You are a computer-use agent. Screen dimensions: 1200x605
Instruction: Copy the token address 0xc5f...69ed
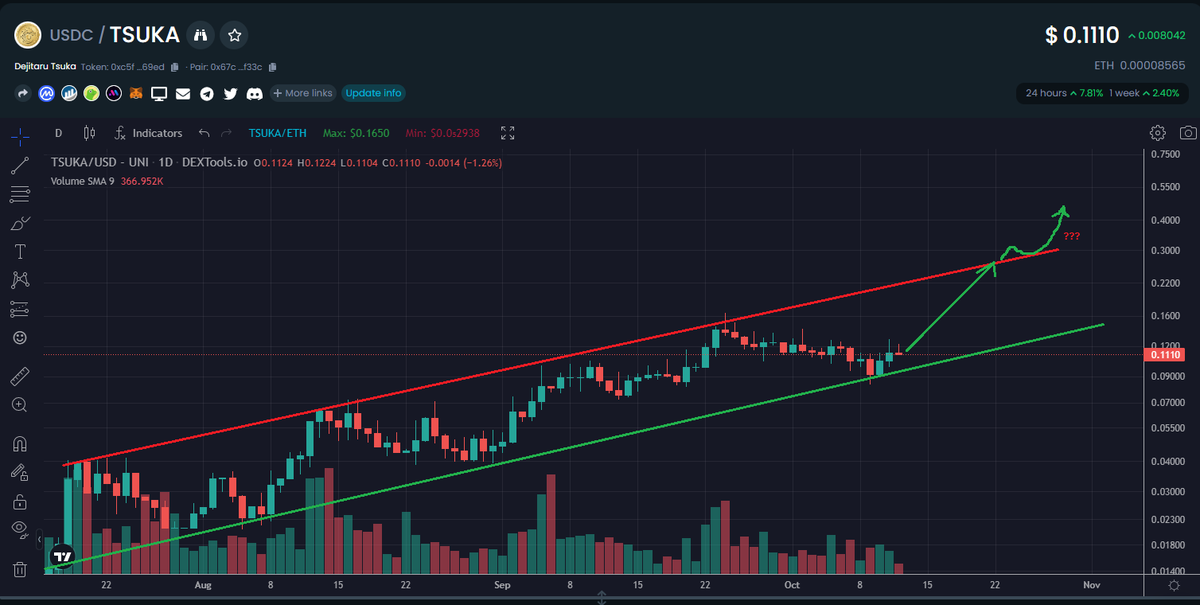[174, 67]
